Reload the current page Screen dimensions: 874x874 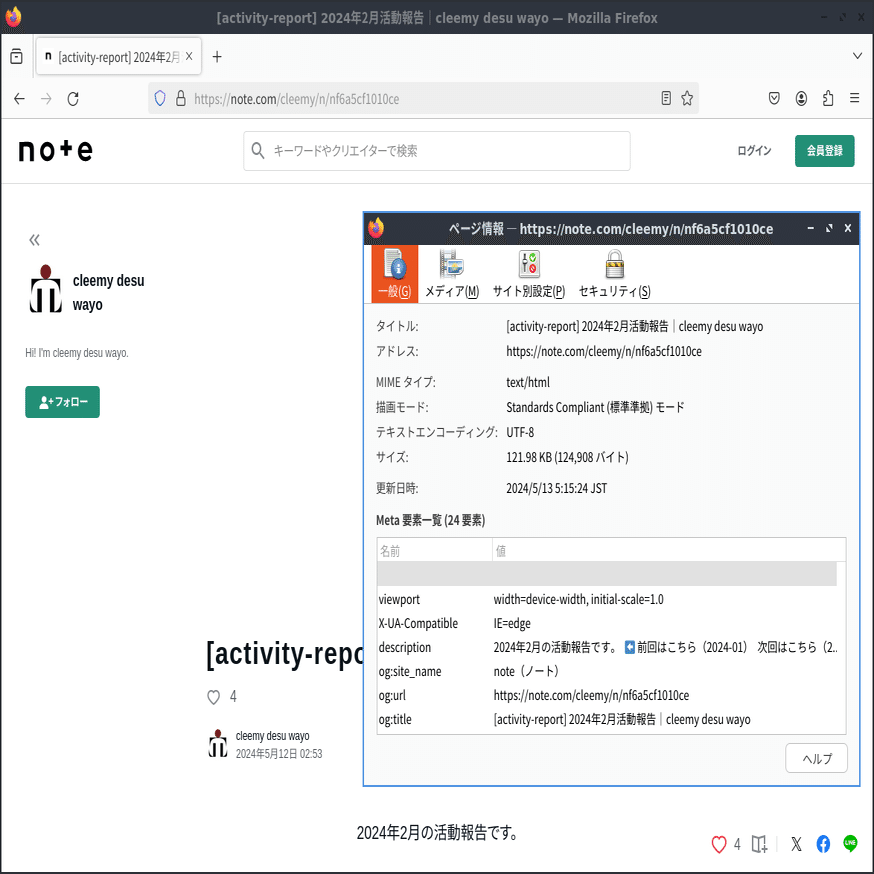pos(73,99)
